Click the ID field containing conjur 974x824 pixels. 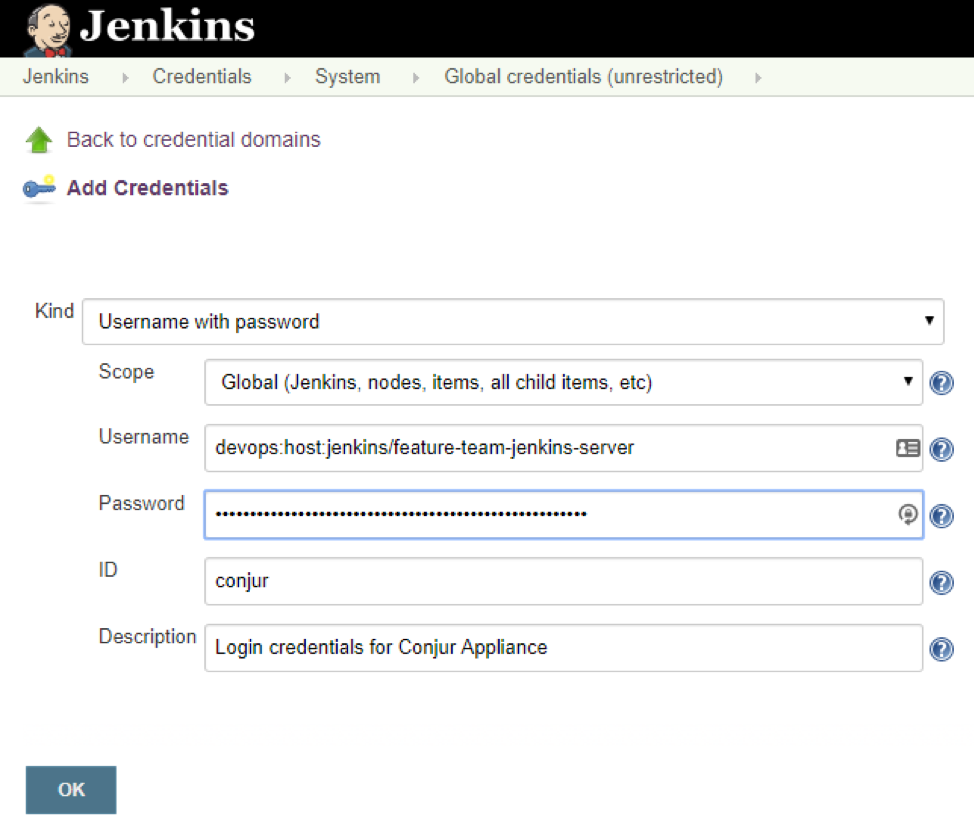pos(563,581)
